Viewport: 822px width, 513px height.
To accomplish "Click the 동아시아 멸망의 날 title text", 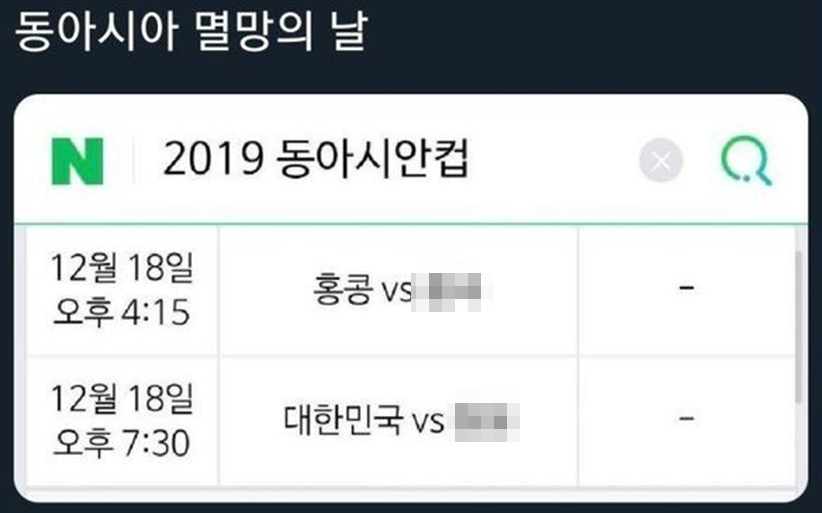I will (x=192, y=32).
